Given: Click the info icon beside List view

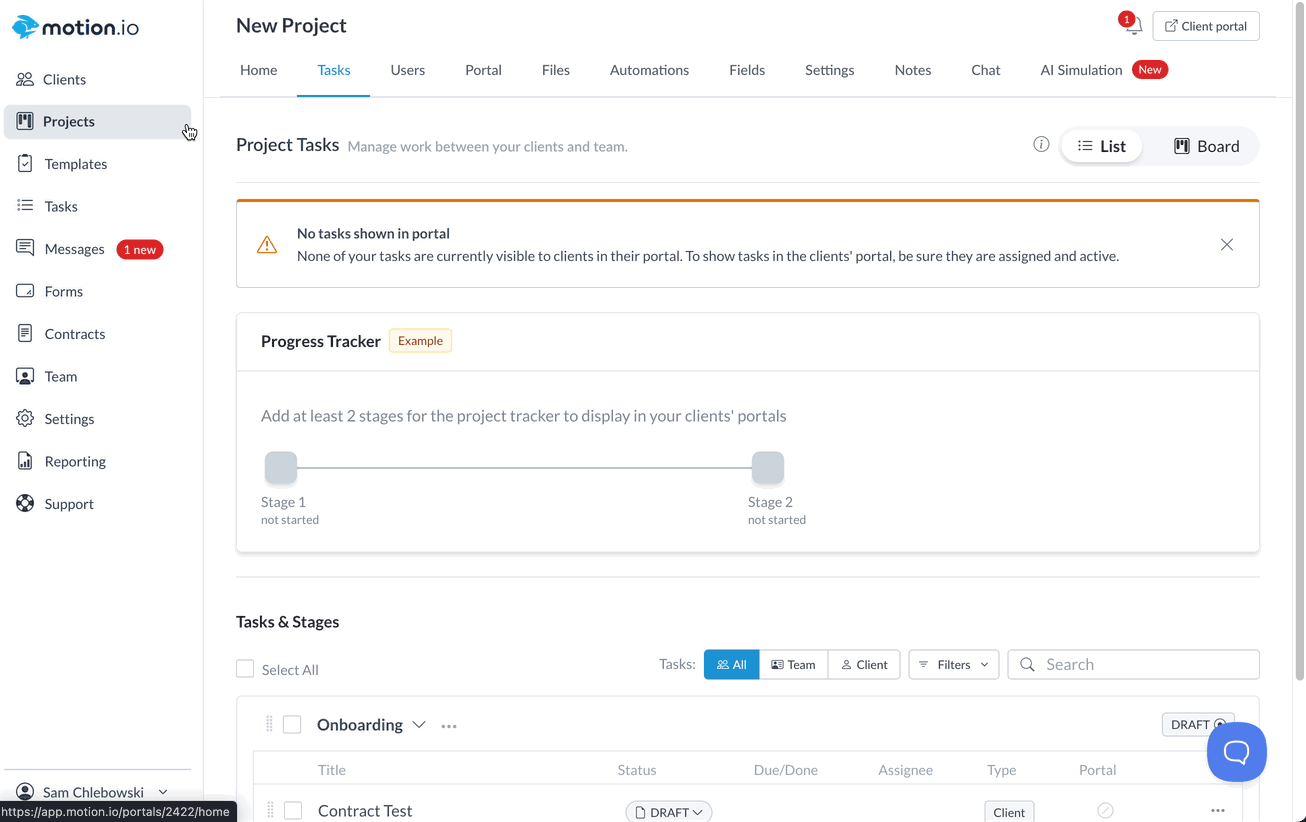Looking at the screenshot, I should pos(1041,145).
